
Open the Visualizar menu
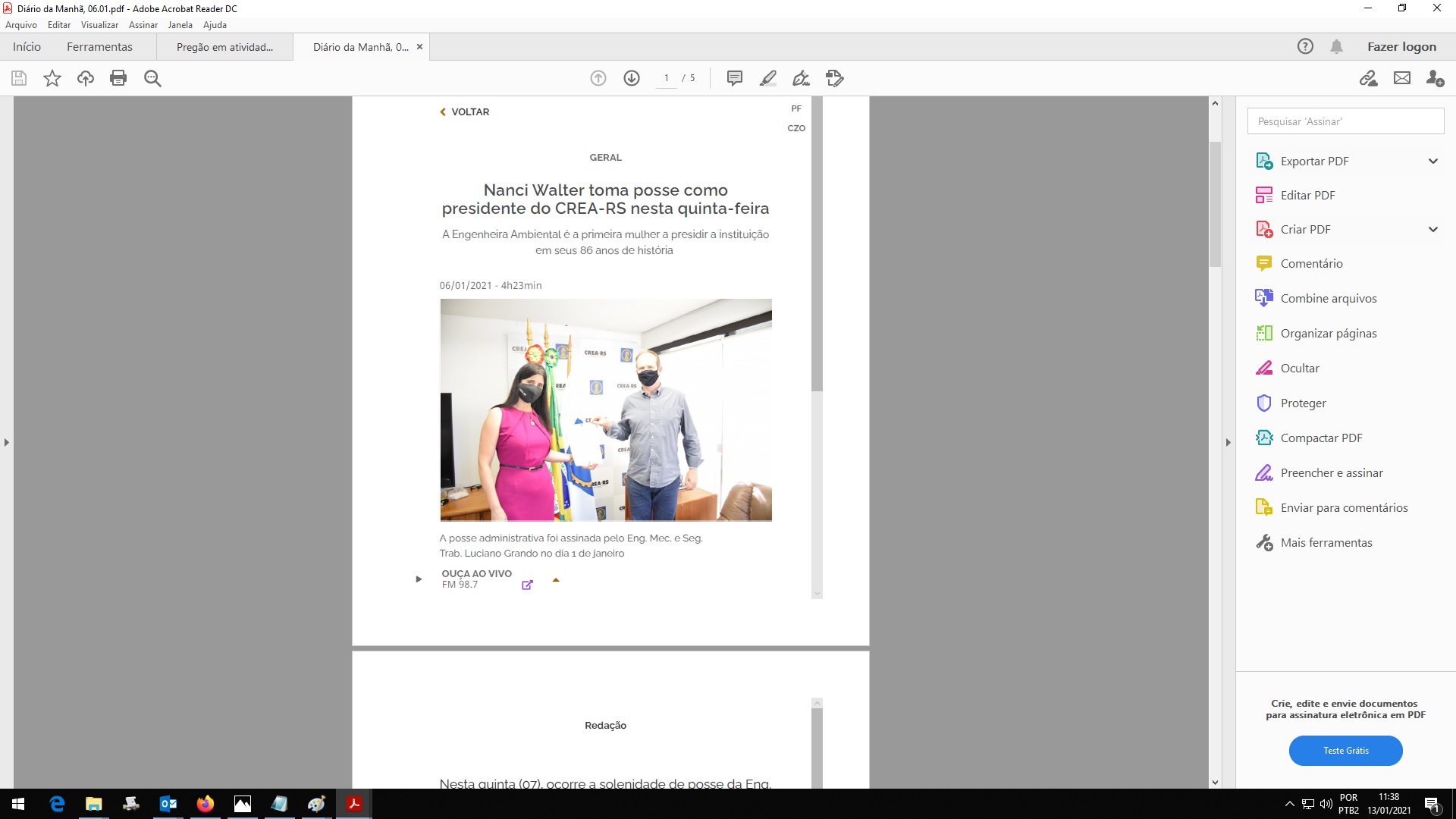coord(99,25)
